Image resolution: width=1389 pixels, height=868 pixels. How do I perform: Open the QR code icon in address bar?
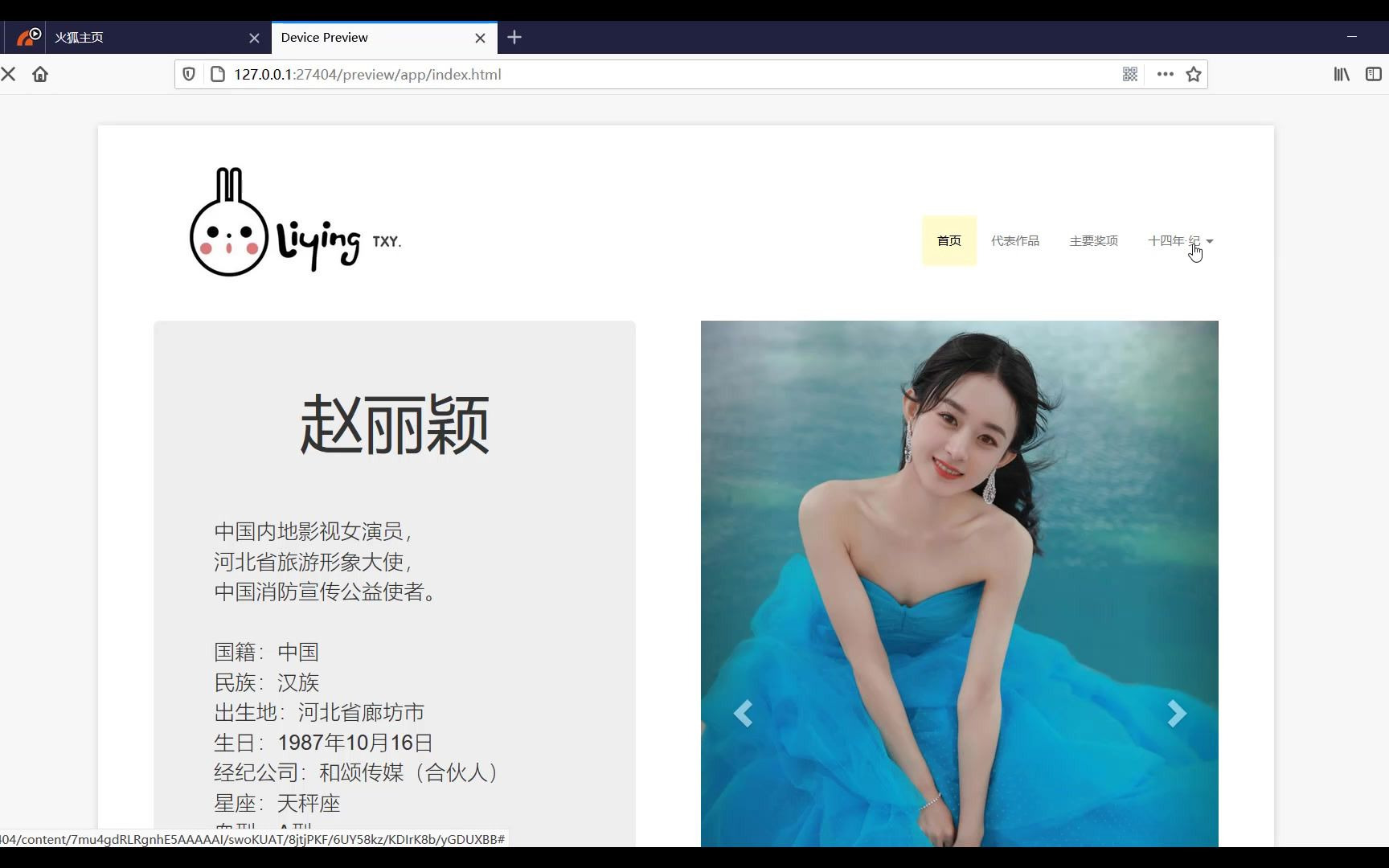point(1130,74)
